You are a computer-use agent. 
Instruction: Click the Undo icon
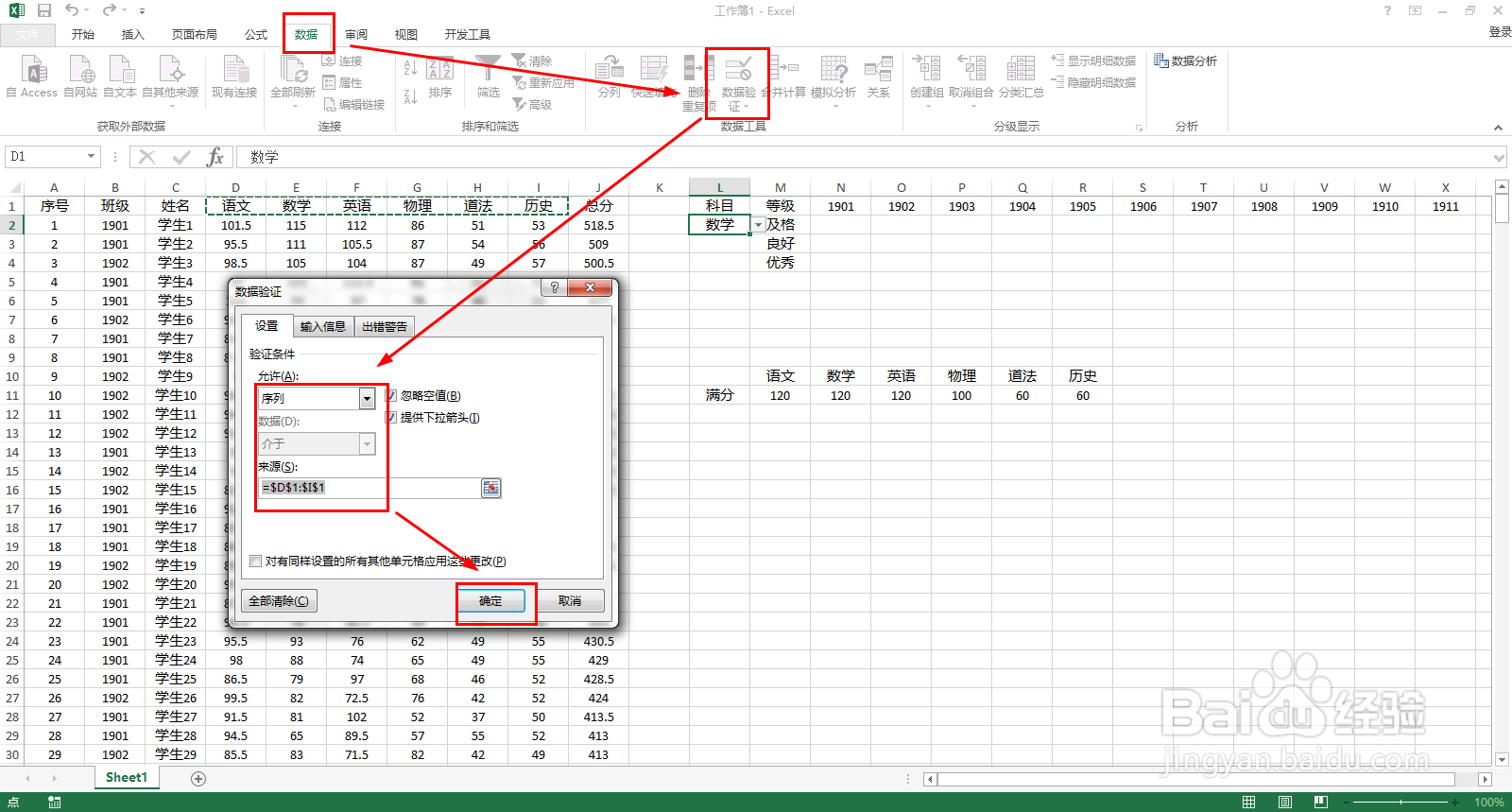72,10
